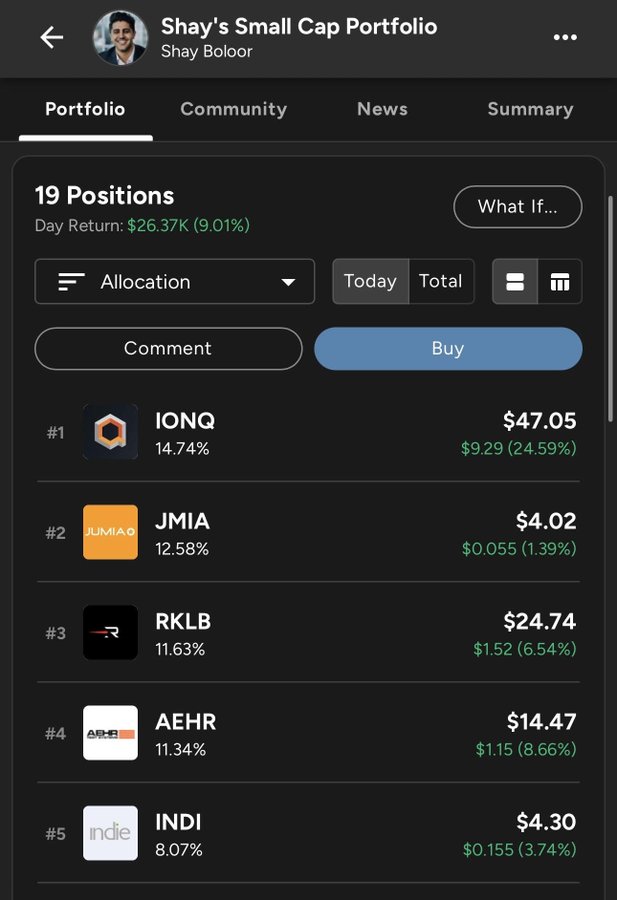
Task: Tap the AEHR logo icon
Action: (110, 733)
